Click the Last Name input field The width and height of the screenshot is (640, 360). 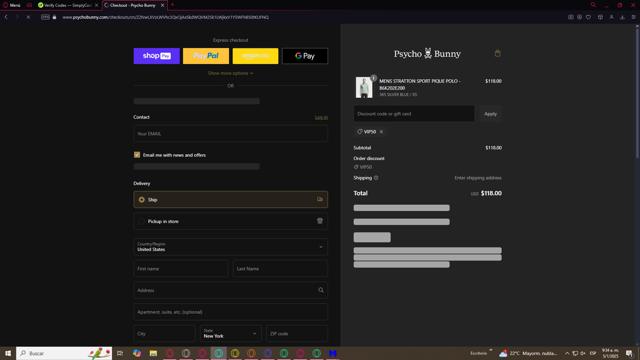[280, 269]
